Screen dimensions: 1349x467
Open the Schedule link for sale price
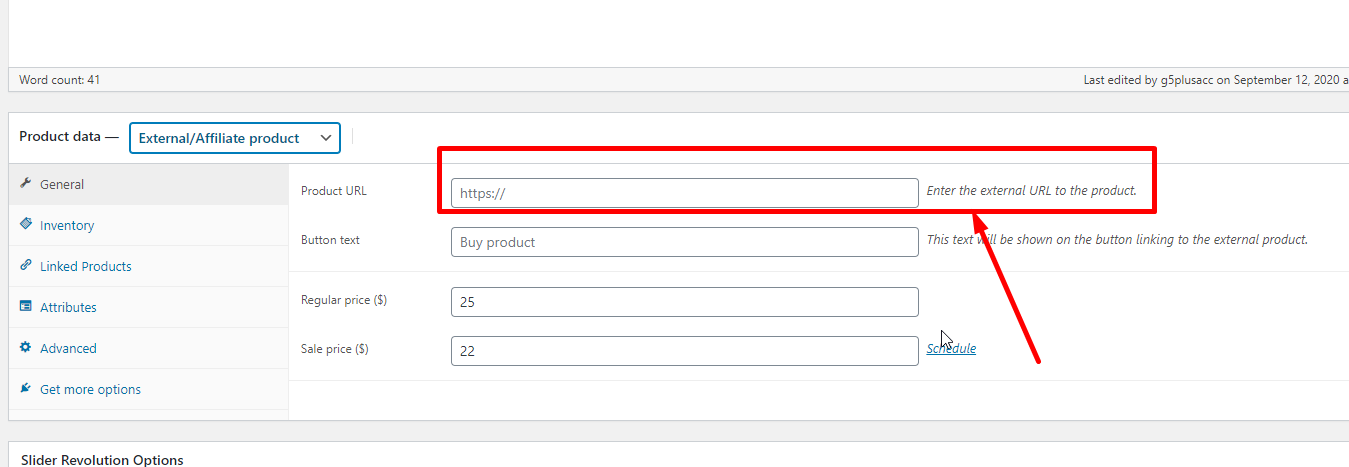951,349
